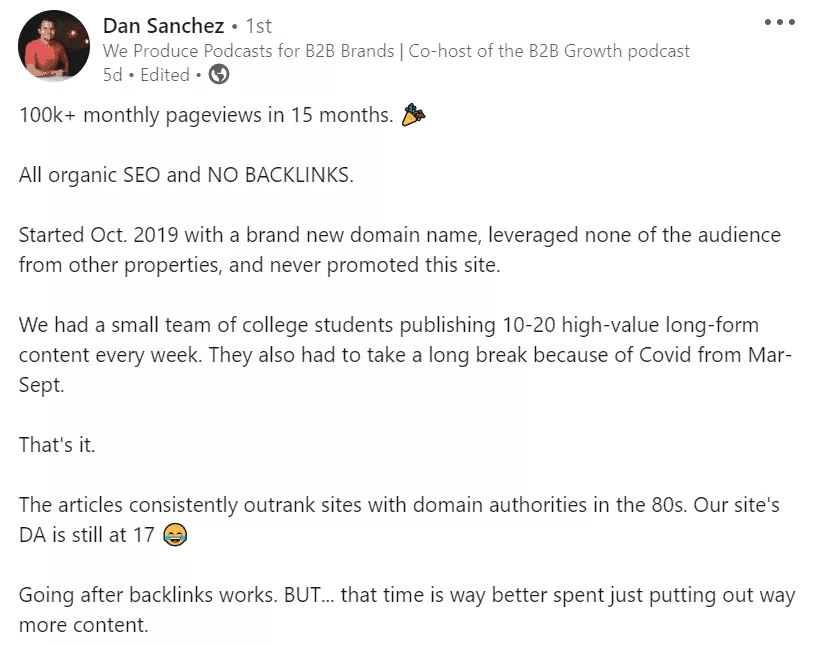This screenshot has height=646, width=817.
Task: Click the "Started Oct. 2019" paragraph
Action: click(x=400, y=250)
